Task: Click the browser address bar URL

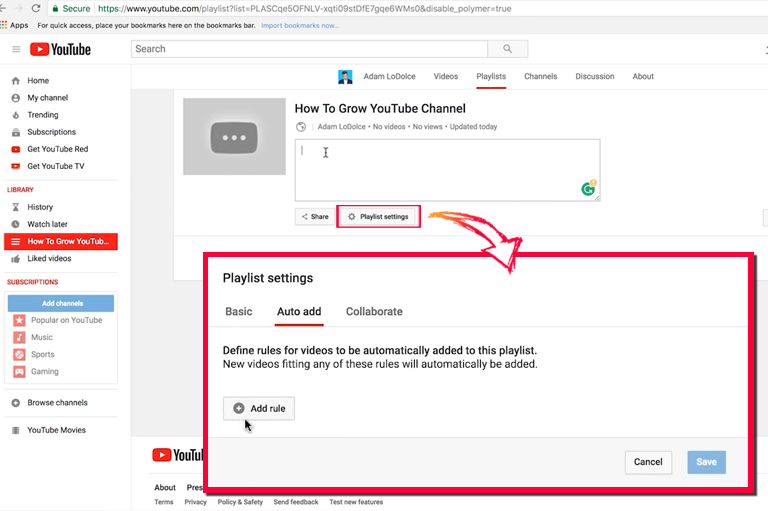Action: coord(305,9)
